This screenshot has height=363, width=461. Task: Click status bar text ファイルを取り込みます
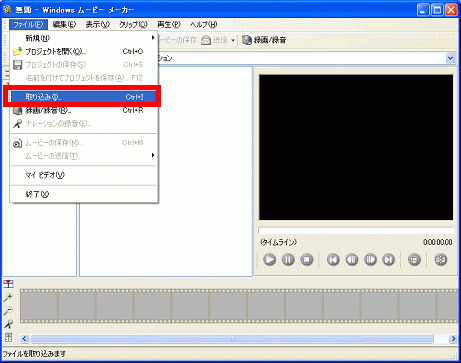point(34,354)
